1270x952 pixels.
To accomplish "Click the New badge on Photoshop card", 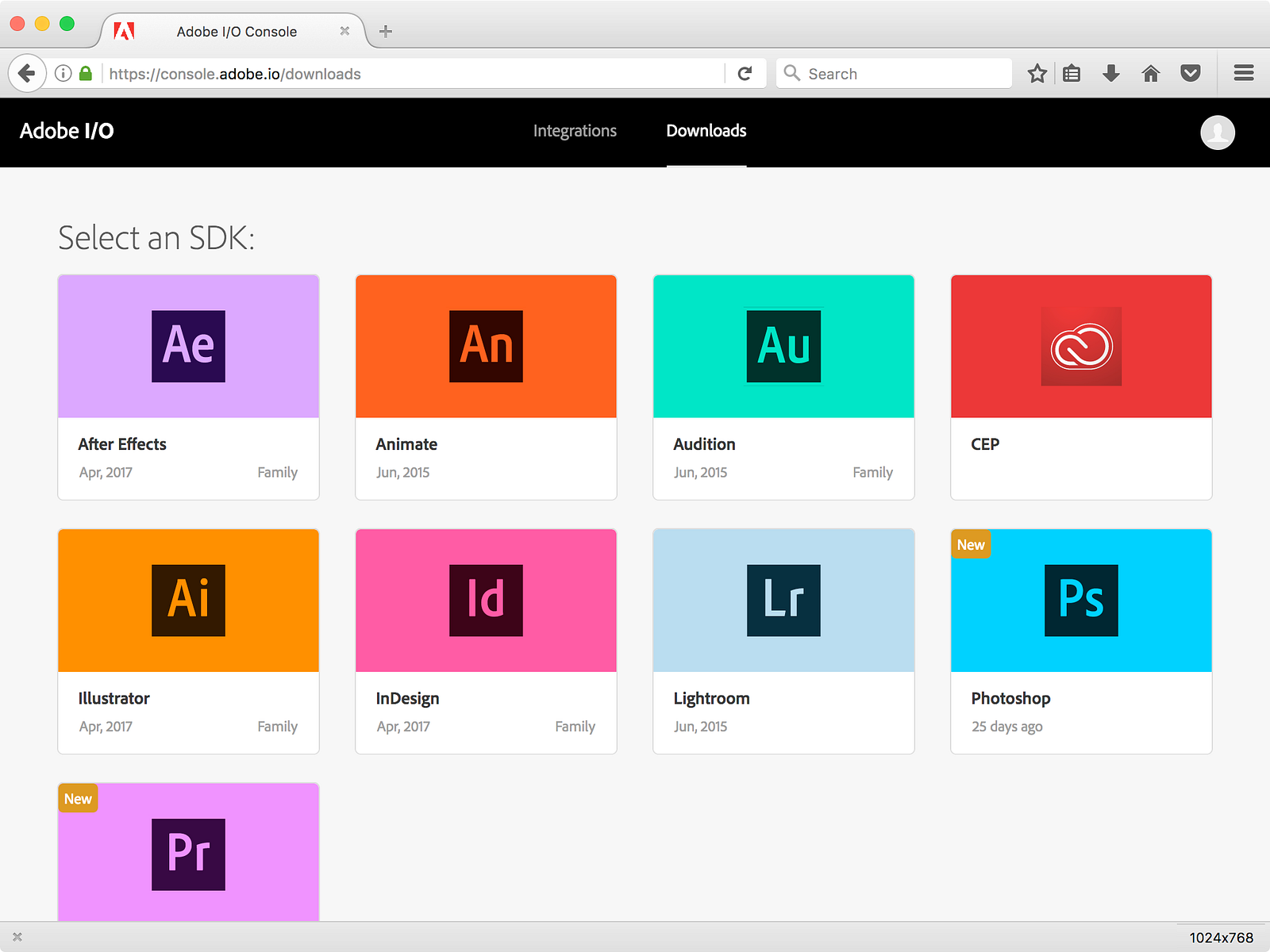I will pyautogui.click(x=971, y=545).
